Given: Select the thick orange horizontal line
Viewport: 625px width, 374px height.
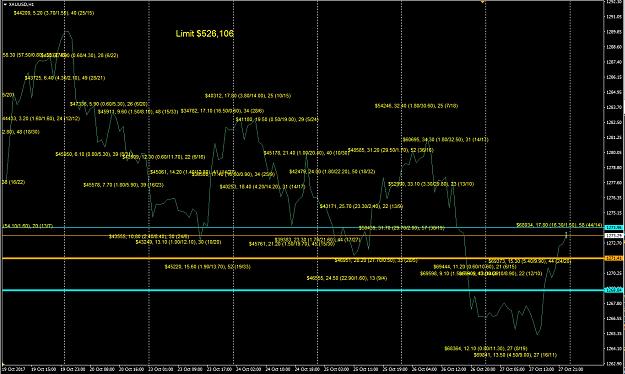Looking at the screenshot, I should click(x=303, y=258).
